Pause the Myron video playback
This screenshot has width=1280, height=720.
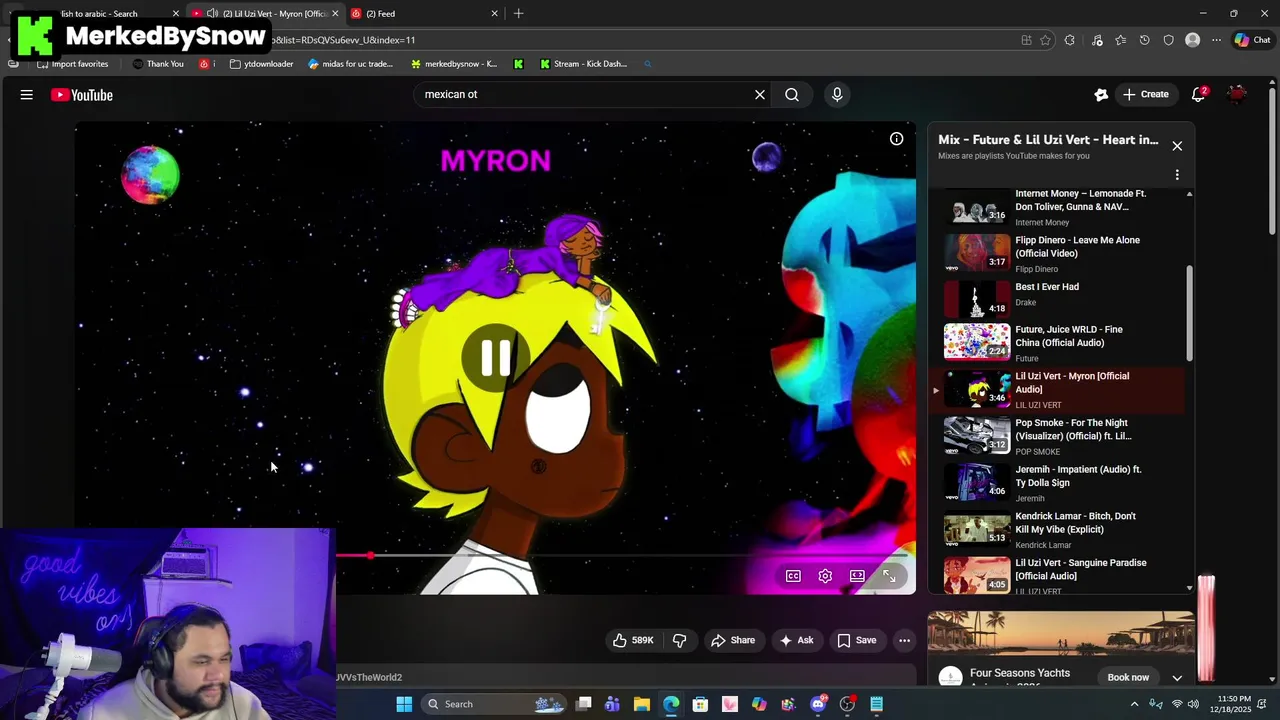pyautogui.click(x=495, y=357)
